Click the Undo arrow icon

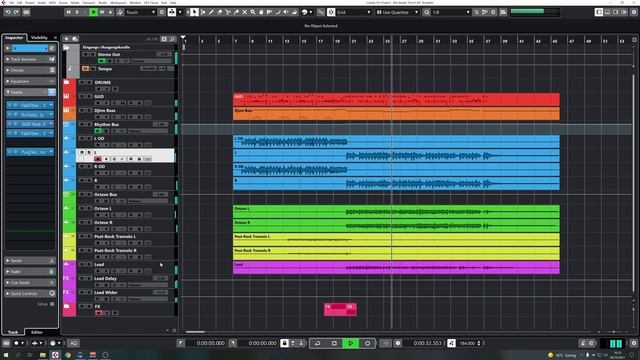click(8, 12)
